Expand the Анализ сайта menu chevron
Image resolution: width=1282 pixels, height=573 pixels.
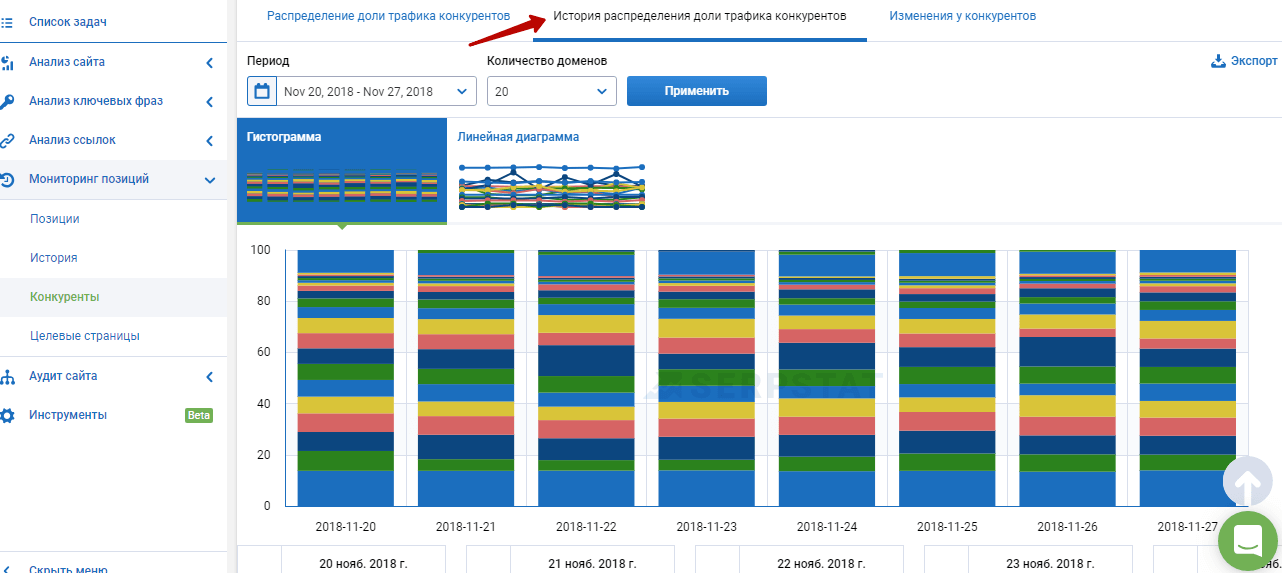point(209,63)
